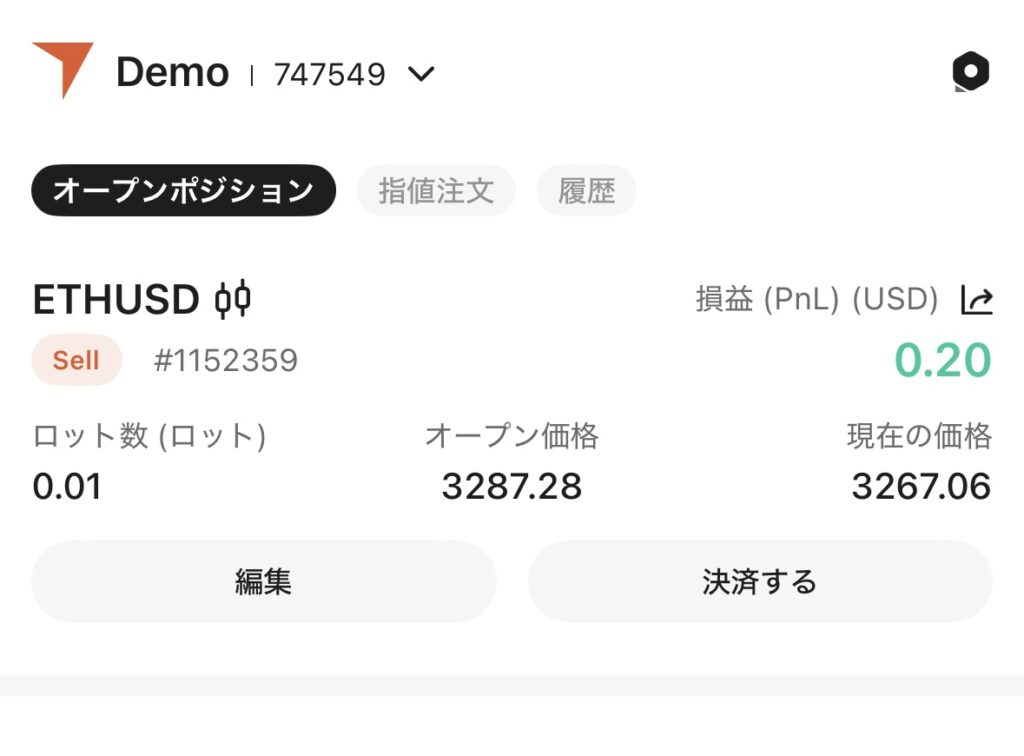Tap the share PnL arrow icon

[x=976, y=300]
